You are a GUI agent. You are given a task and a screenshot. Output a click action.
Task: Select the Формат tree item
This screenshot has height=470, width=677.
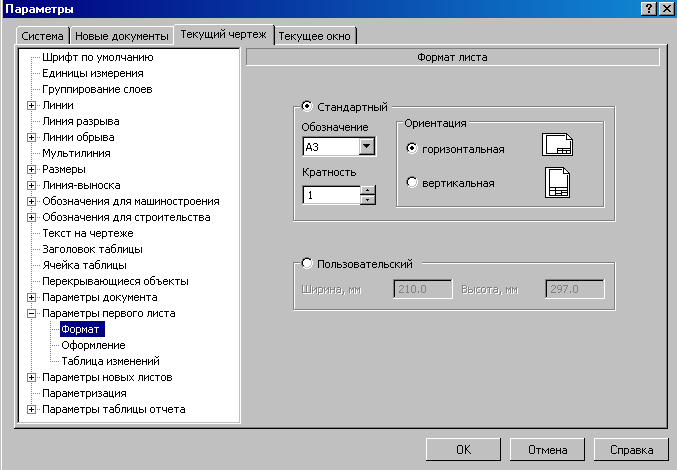[x=82, y=329]
